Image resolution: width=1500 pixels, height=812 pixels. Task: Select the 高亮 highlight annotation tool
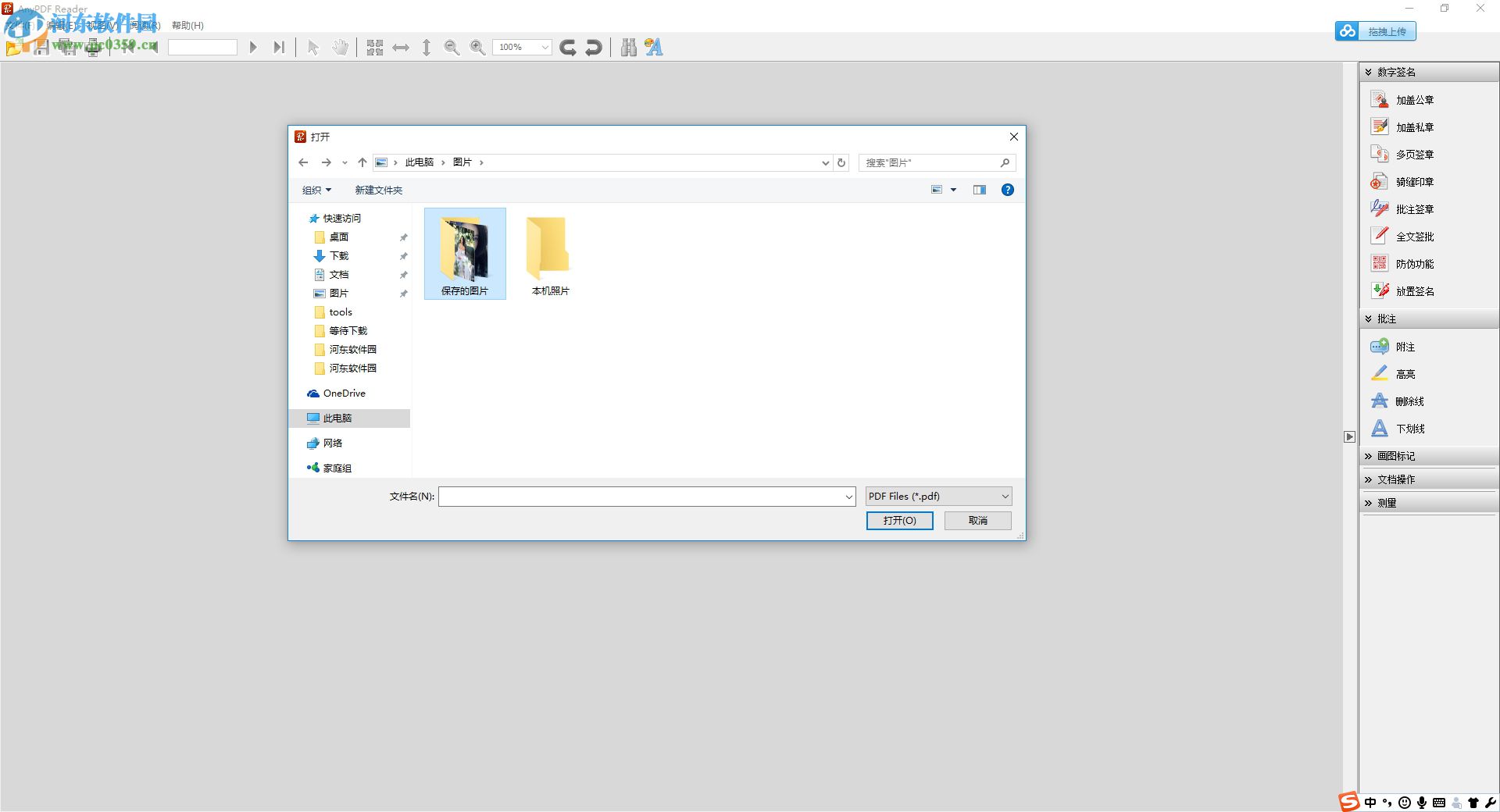(x=1404, y=373)
